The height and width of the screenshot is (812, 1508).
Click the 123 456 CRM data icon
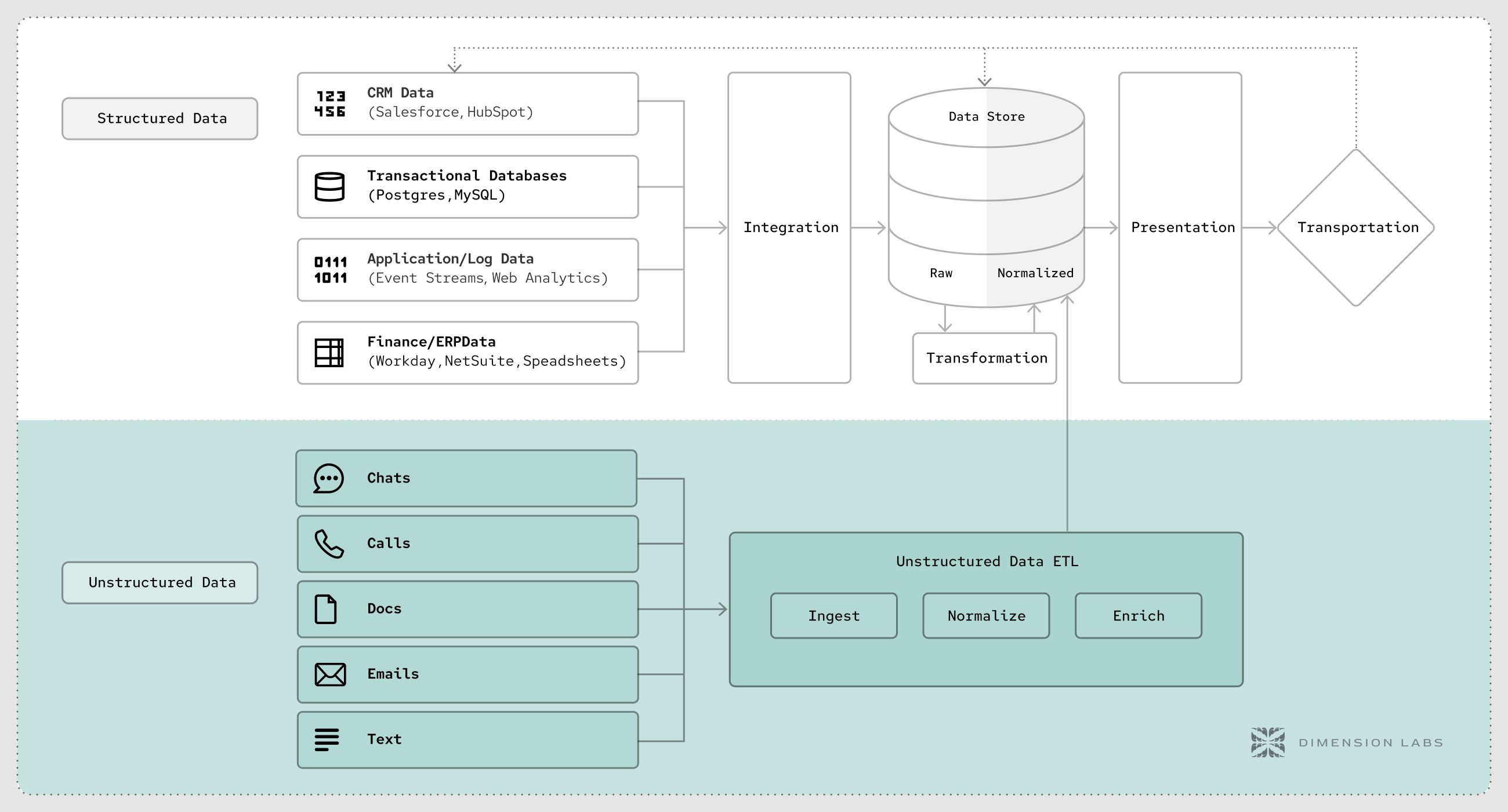coord(330,104)
